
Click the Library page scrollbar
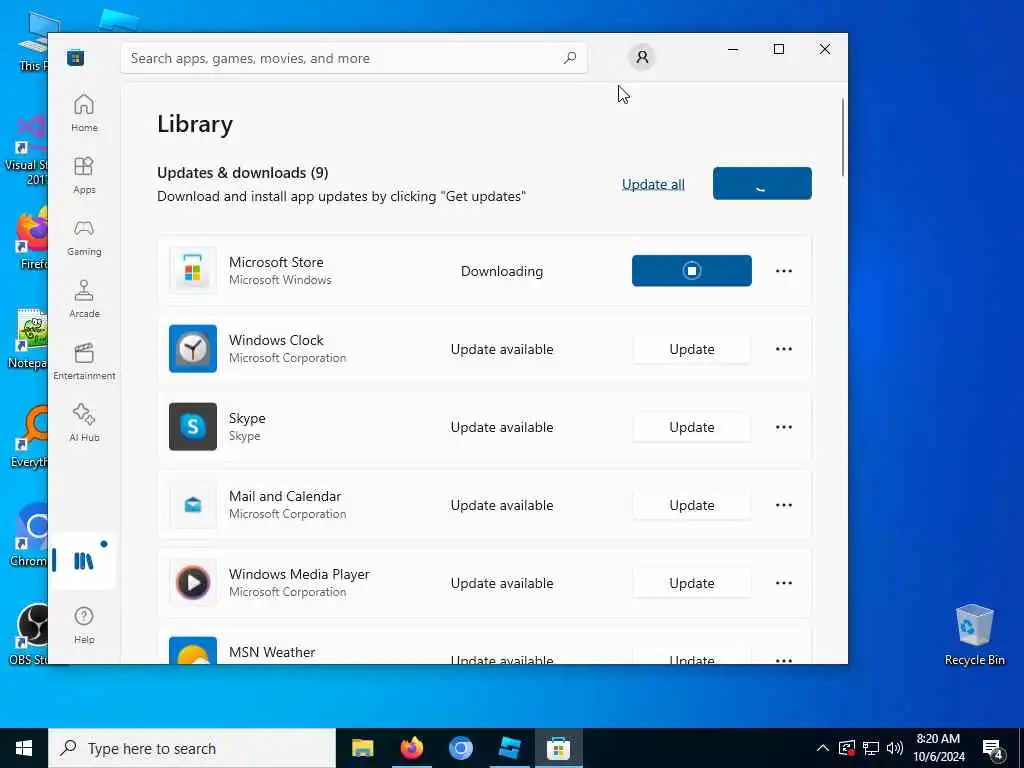843,137
